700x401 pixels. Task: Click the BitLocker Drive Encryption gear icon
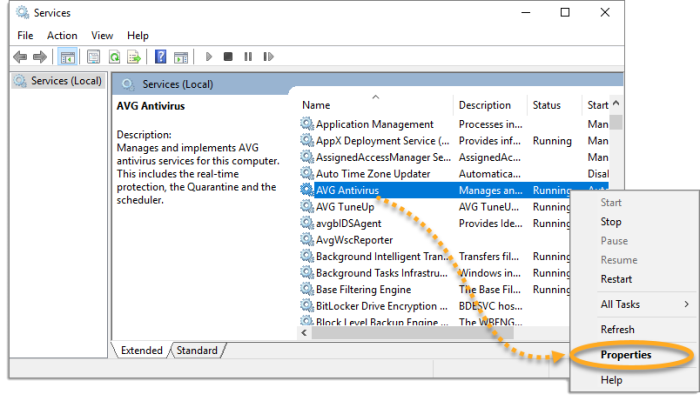pos(307,305)
